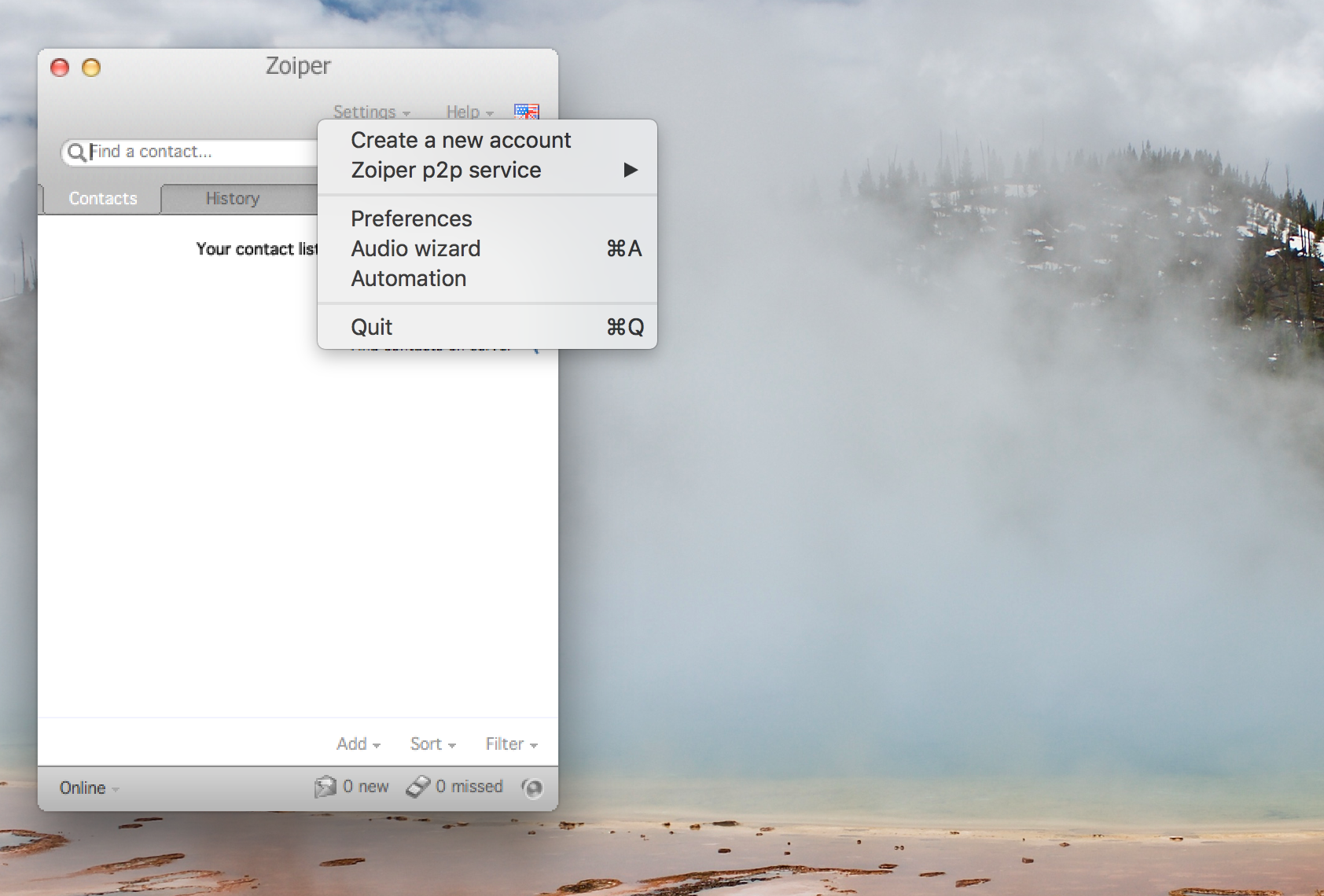Click the US flag language icon
This screenshot has height=896, width=1324.
[526, 112]
